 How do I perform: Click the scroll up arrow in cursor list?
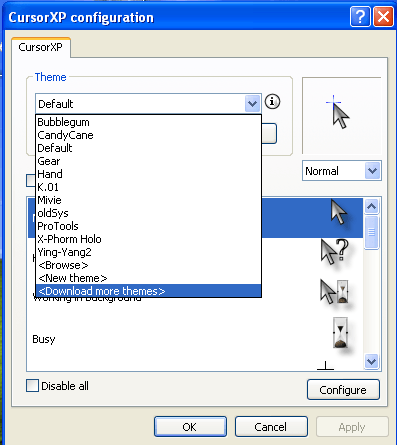click(371, 207)
